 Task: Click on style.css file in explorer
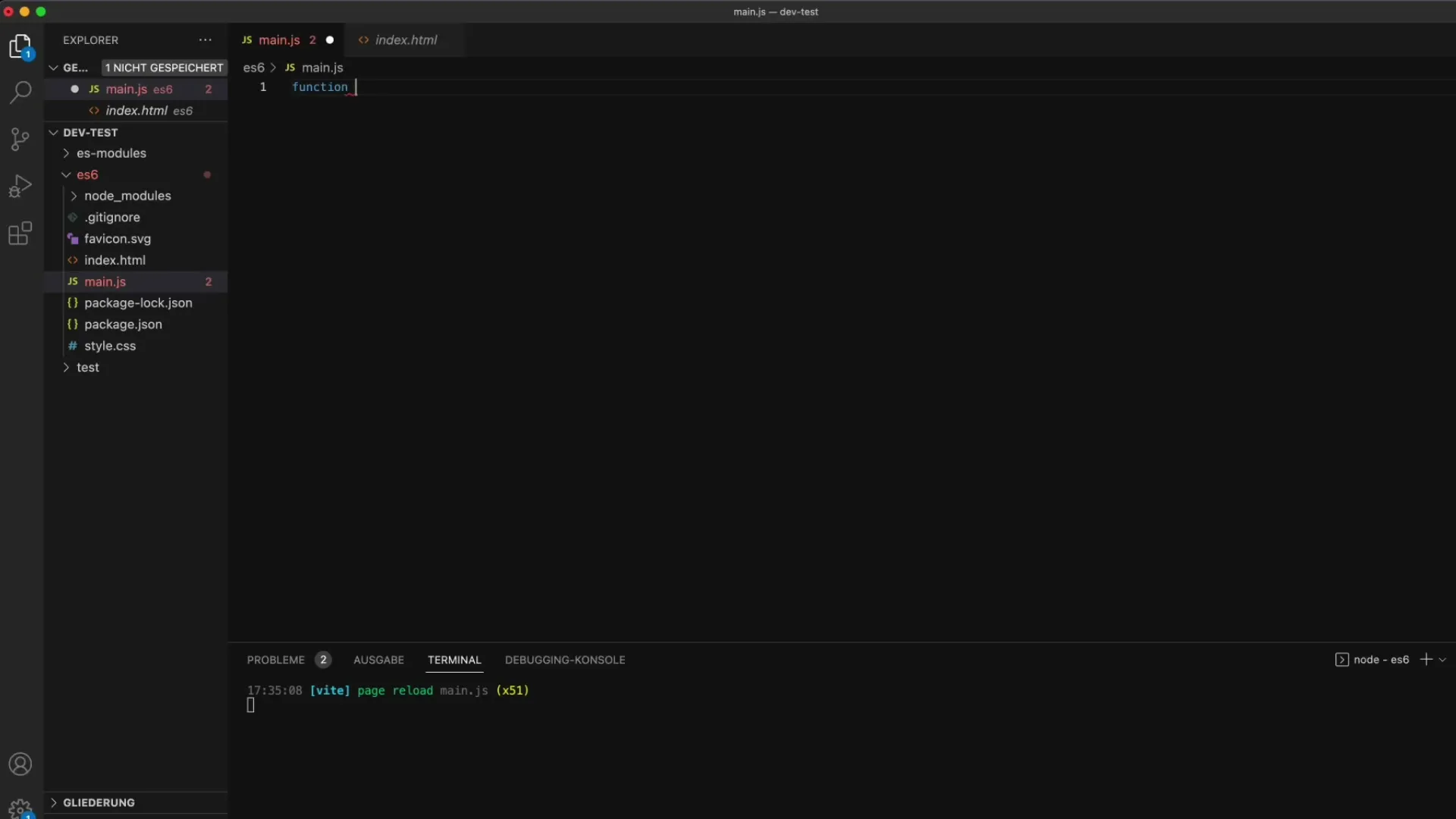(x=109, y=345)
